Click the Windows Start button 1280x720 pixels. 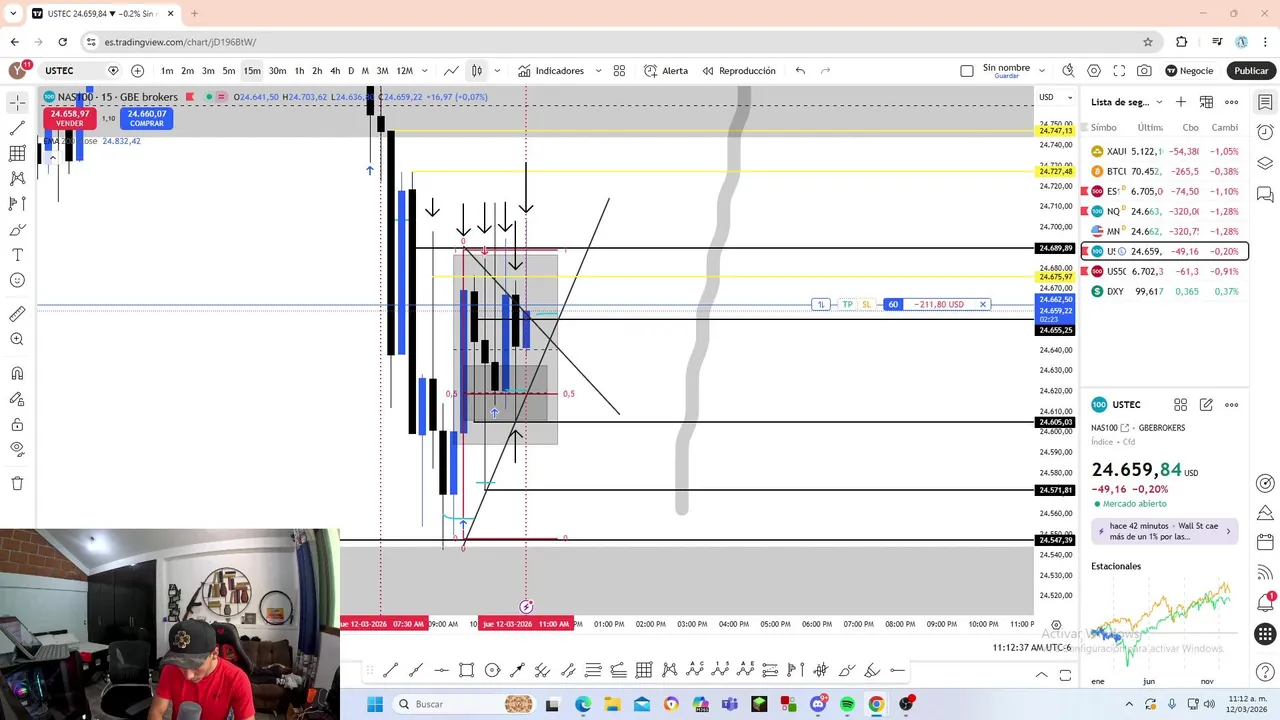(x=375, y=704)
